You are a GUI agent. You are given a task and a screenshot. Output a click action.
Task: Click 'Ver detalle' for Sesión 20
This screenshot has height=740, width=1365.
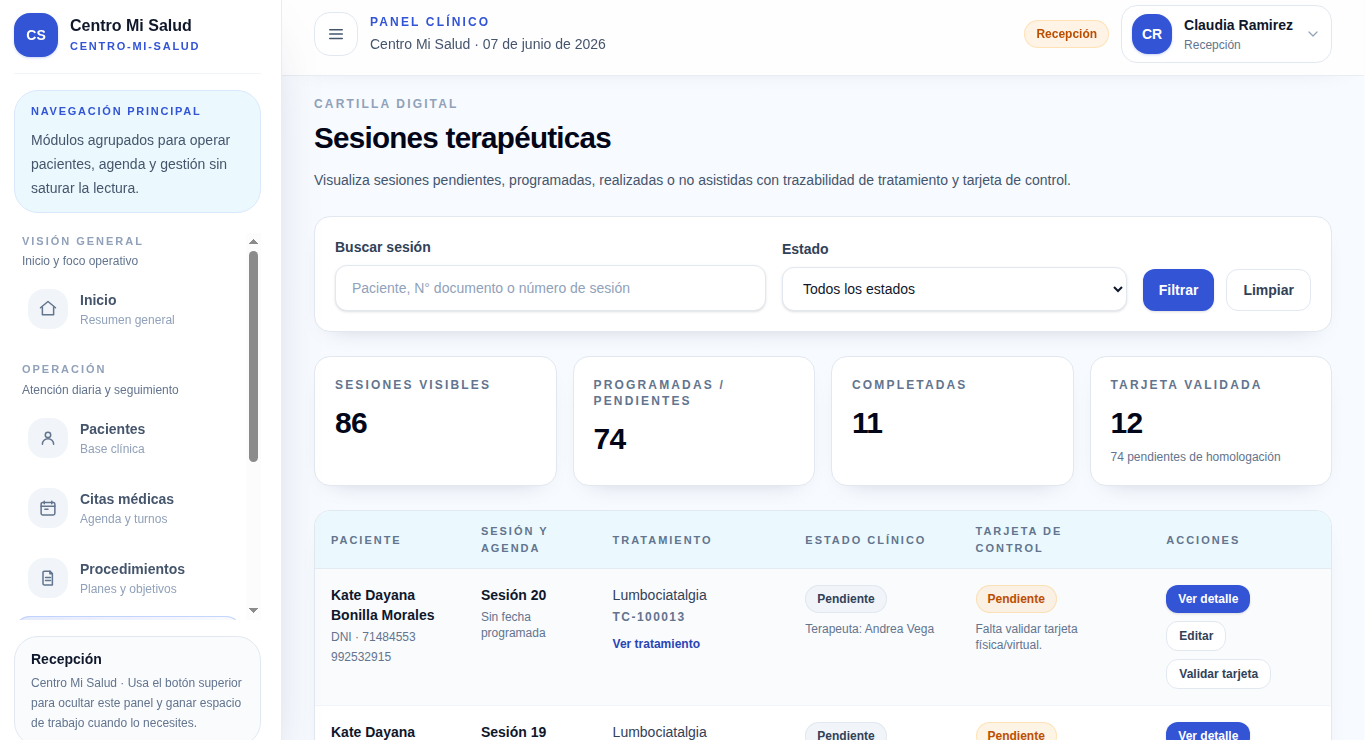tap(1208, 599)
